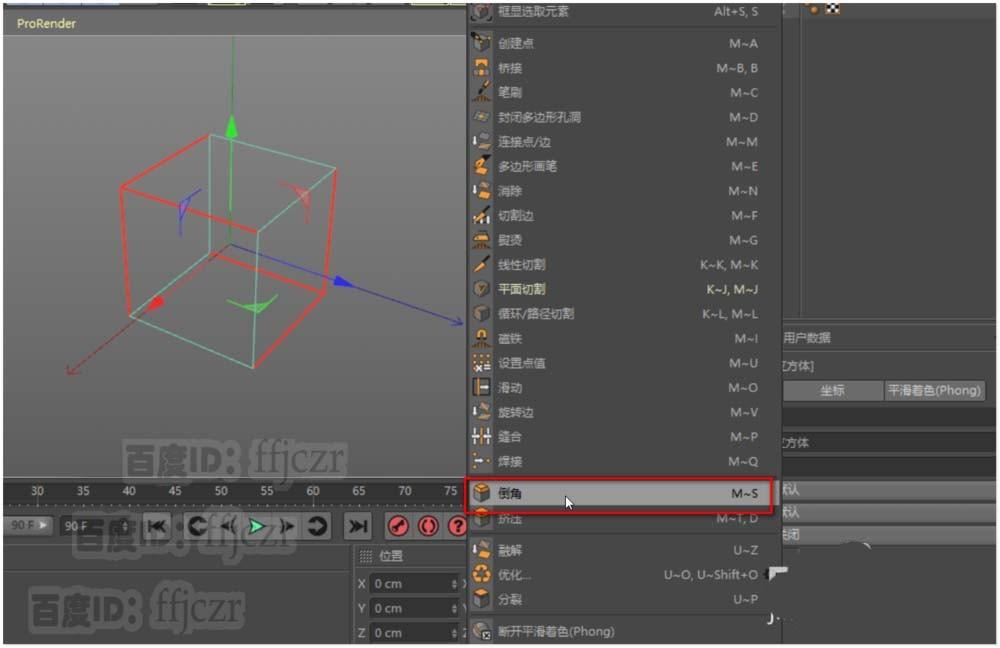The height and width of the screenshot is (648, 1000).
Task: Select the 焊接 (Weld) tool icon
Action: pos(479,461)
